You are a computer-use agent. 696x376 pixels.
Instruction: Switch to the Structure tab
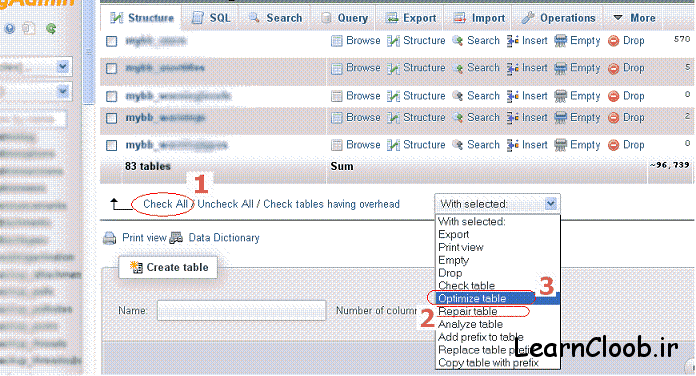pyautogui.click(x=142, y=18)
